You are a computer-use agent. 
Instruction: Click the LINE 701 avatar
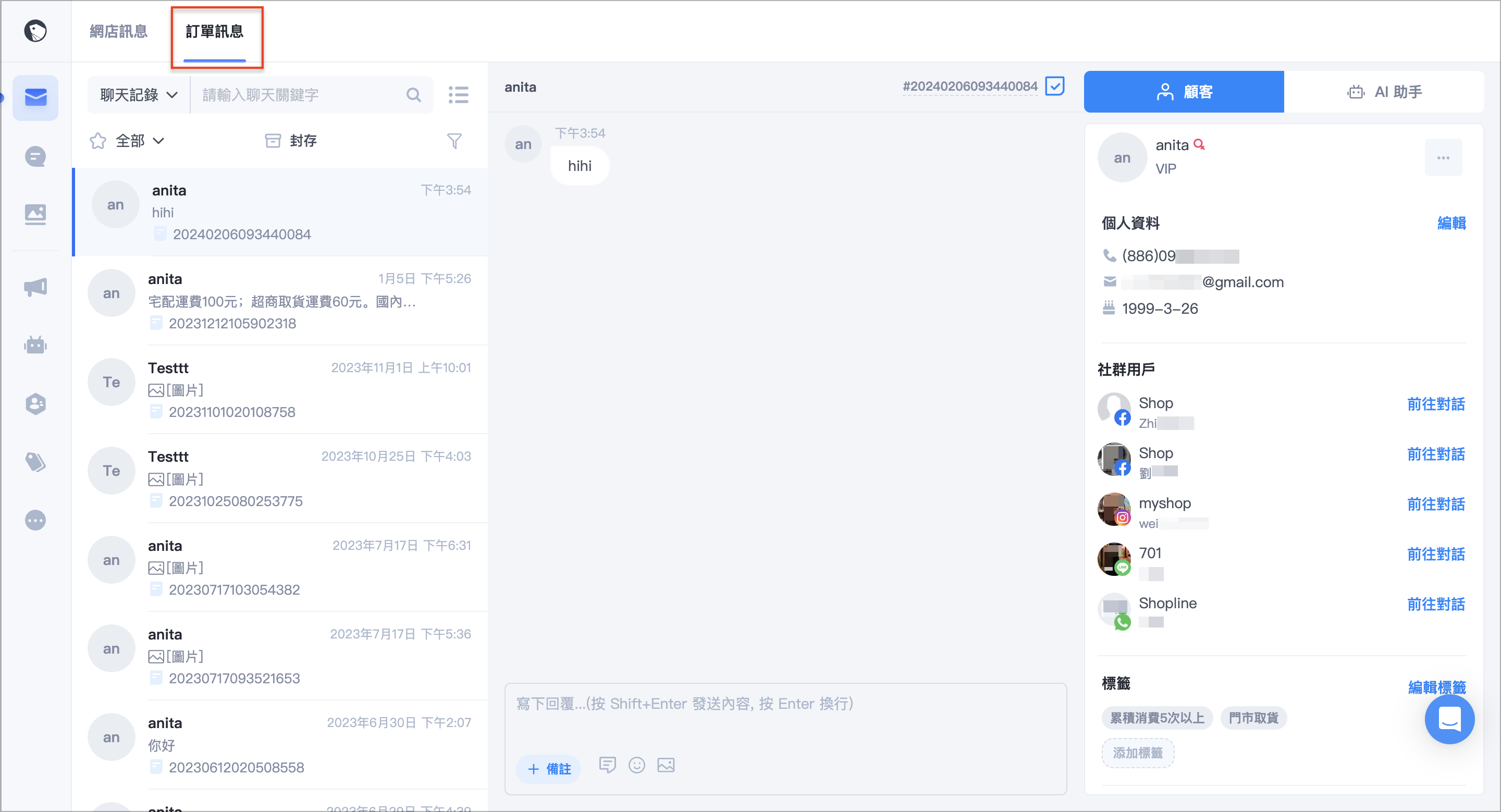point(1114,559)
